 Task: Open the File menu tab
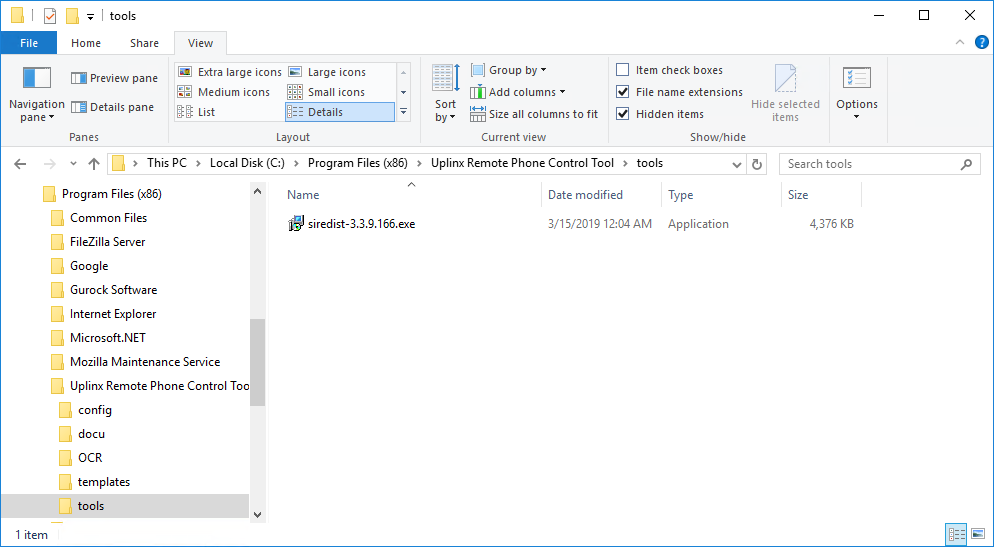[x=29, y=43]
